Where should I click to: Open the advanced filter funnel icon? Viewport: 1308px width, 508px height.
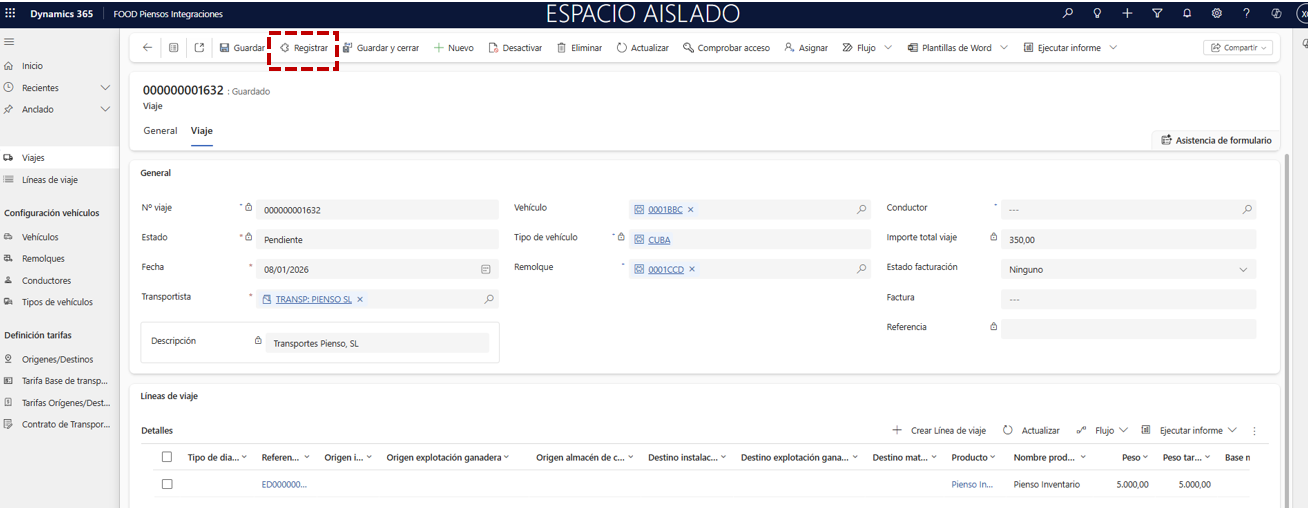click(1157, 14)
